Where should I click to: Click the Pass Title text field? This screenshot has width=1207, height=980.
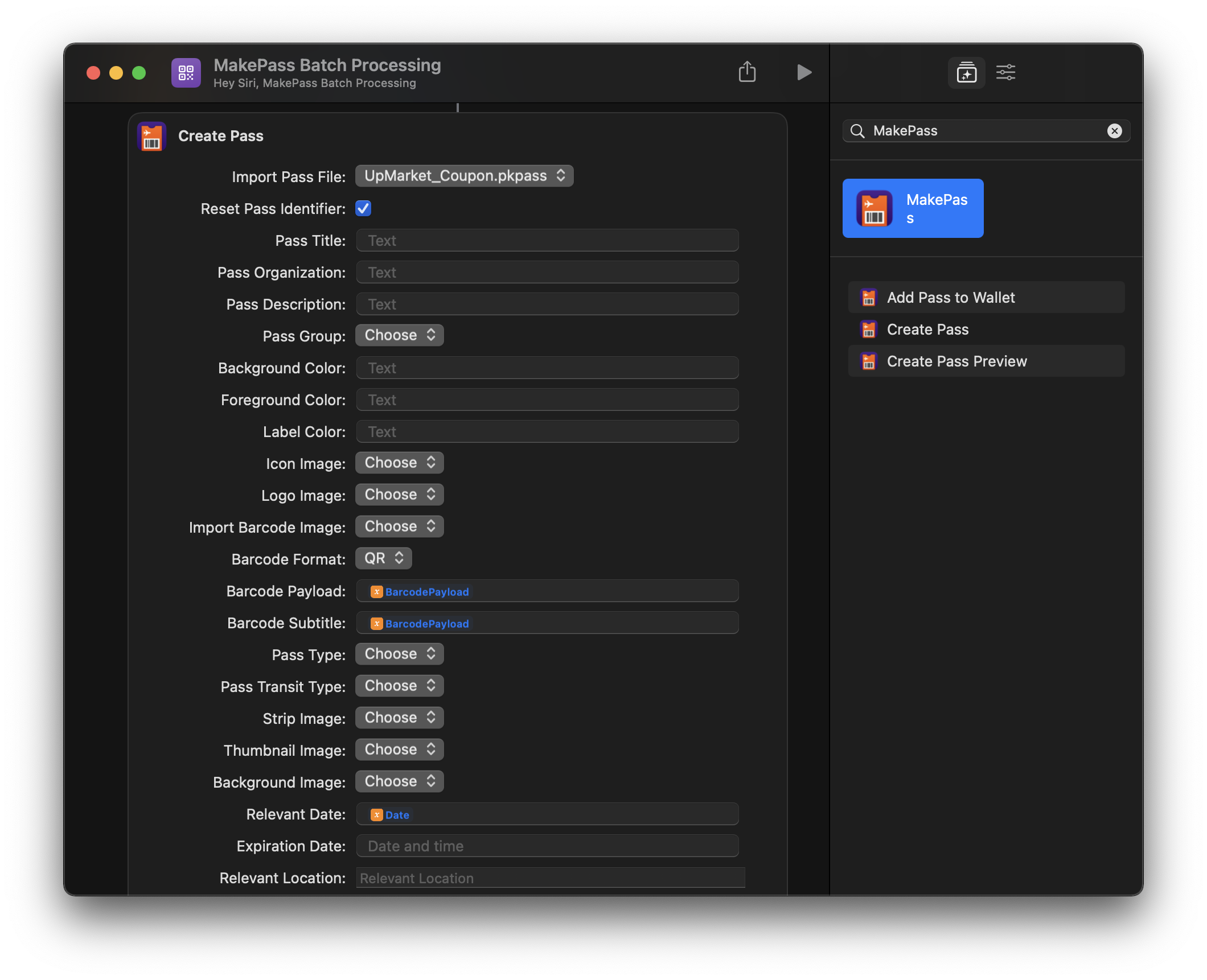point(547,240)
